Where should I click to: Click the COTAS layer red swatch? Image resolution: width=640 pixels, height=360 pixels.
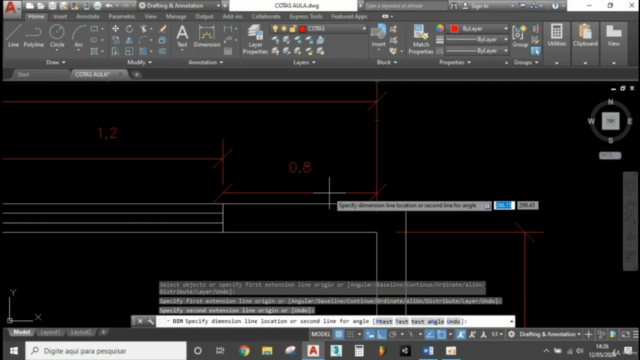pyautogui.click(x=302, y=29)
